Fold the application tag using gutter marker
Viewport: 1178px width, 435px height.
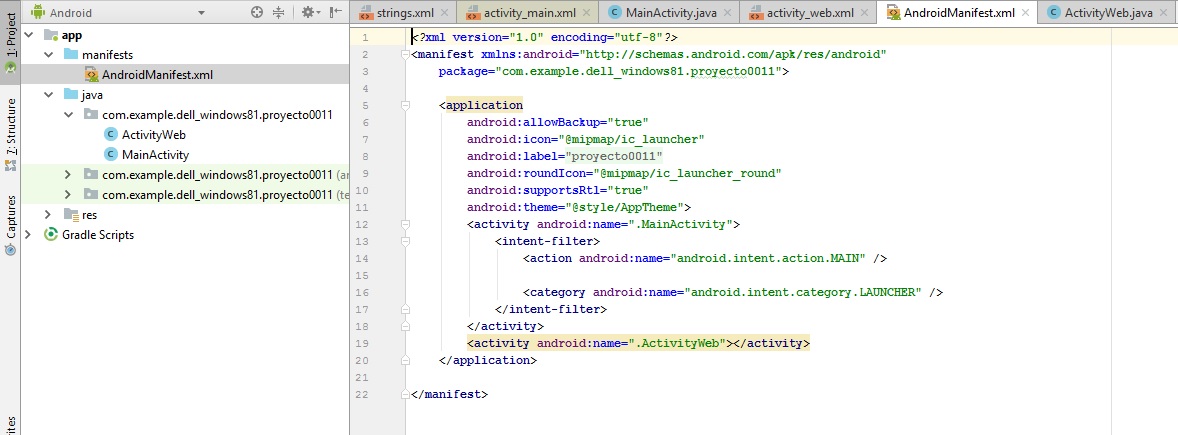(x=407, y=105)
